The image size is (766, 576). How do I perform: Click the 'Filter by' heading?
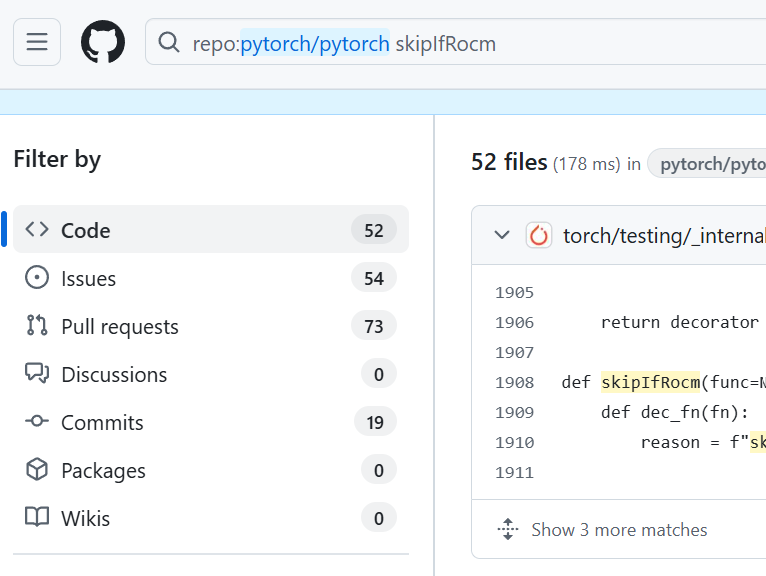[x=57, y=159]
